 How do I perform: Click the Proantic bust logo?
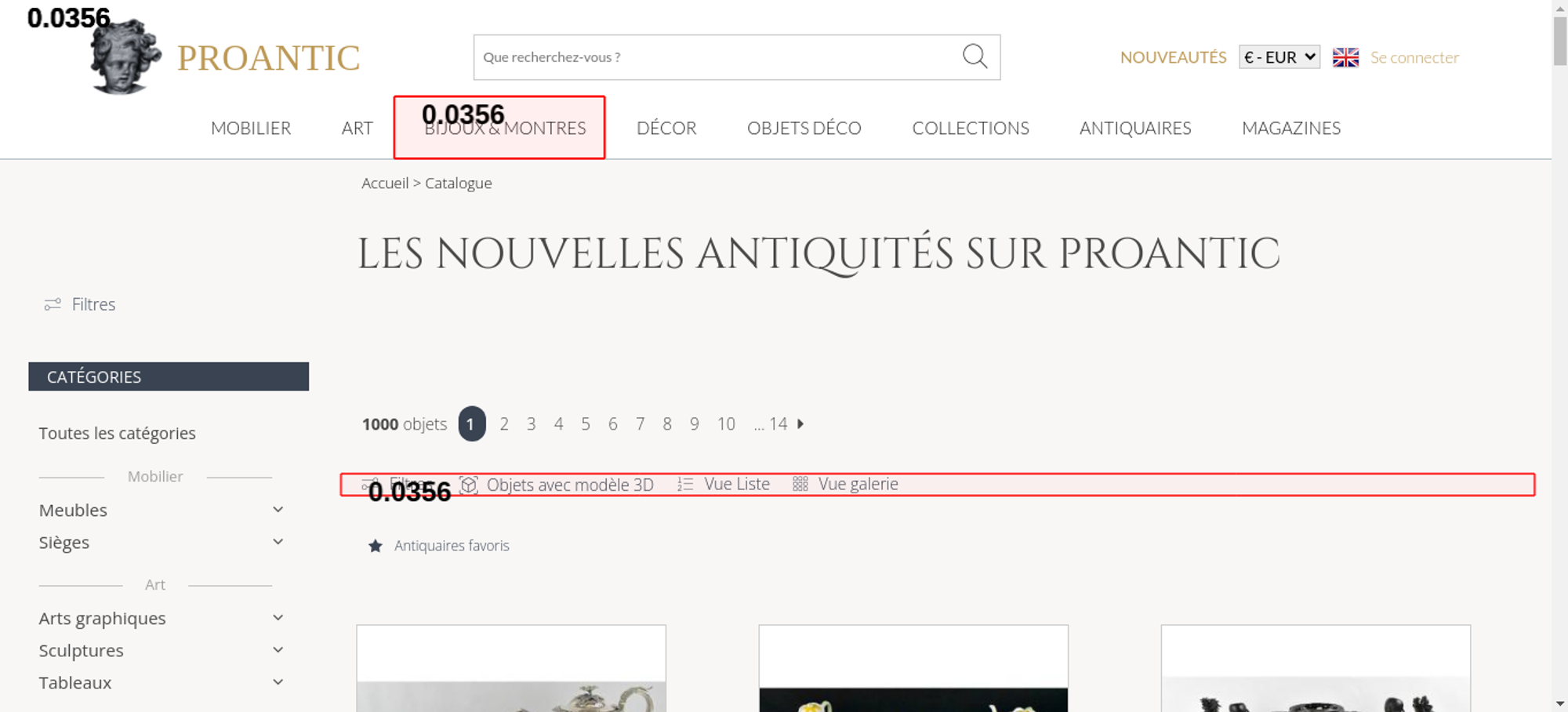[125, 58]
